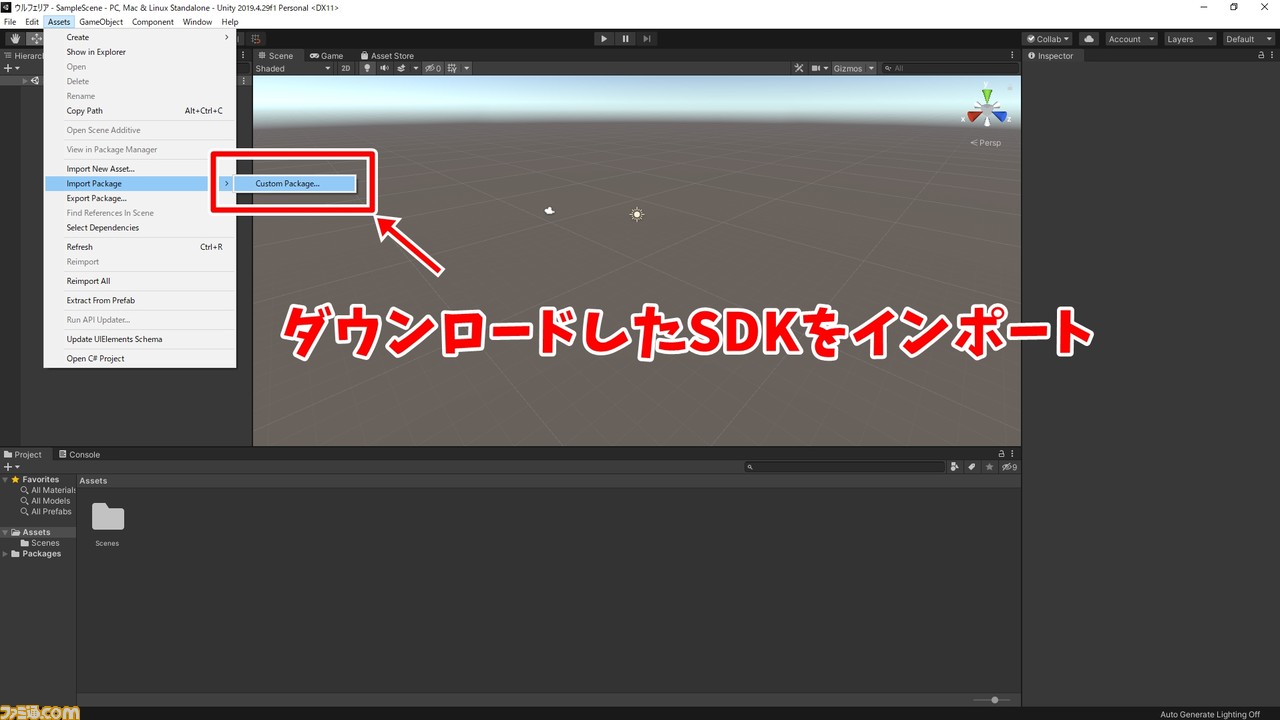
Task: Toggle the Project panel lock icon
Action: (1001, 454)
